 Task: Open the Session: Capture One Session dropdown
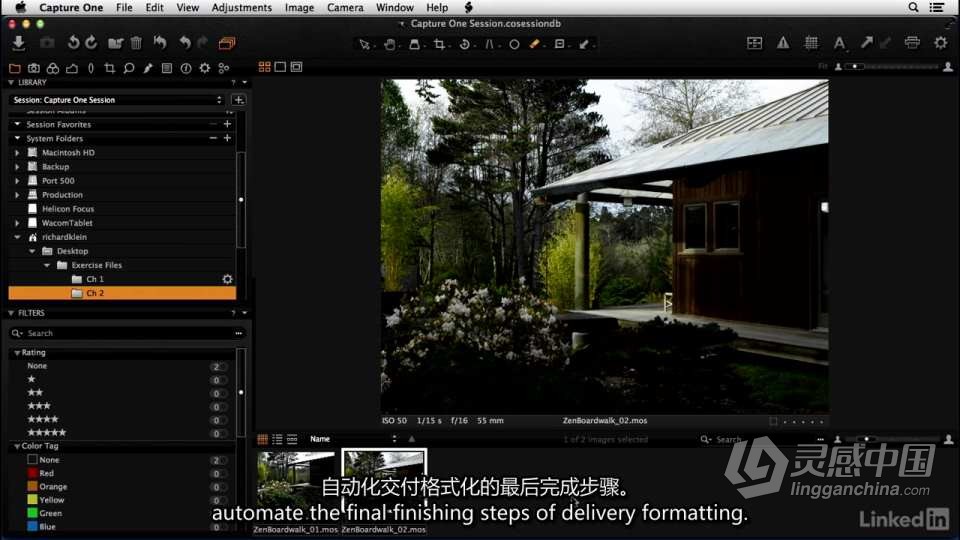coord(118,100)
